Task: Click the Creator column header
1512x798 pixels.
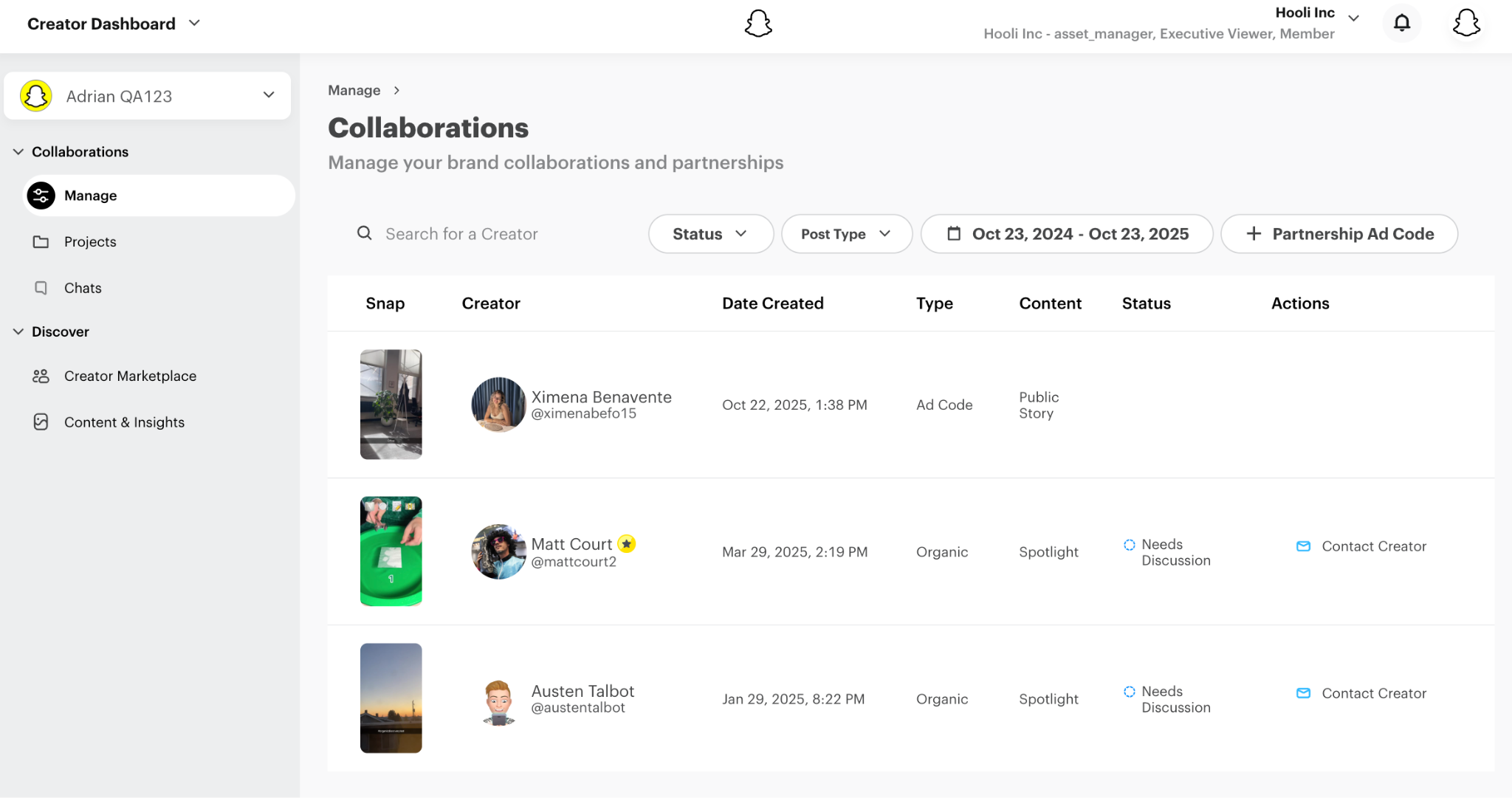Action: tap(491, 303)
